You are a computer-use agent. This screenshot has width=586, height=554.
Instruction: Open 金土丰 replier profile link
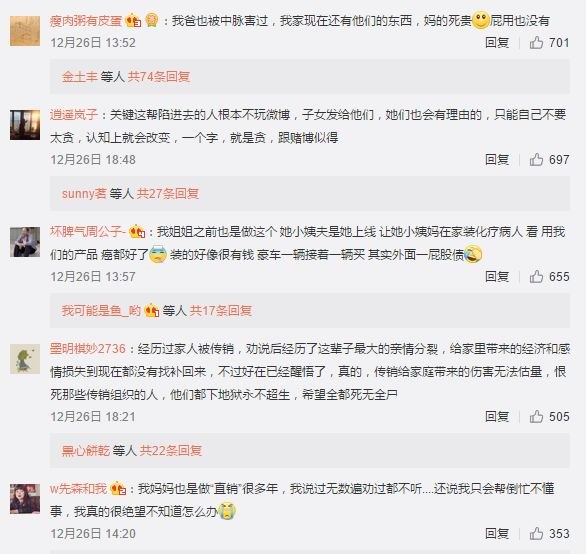(80, 77)
